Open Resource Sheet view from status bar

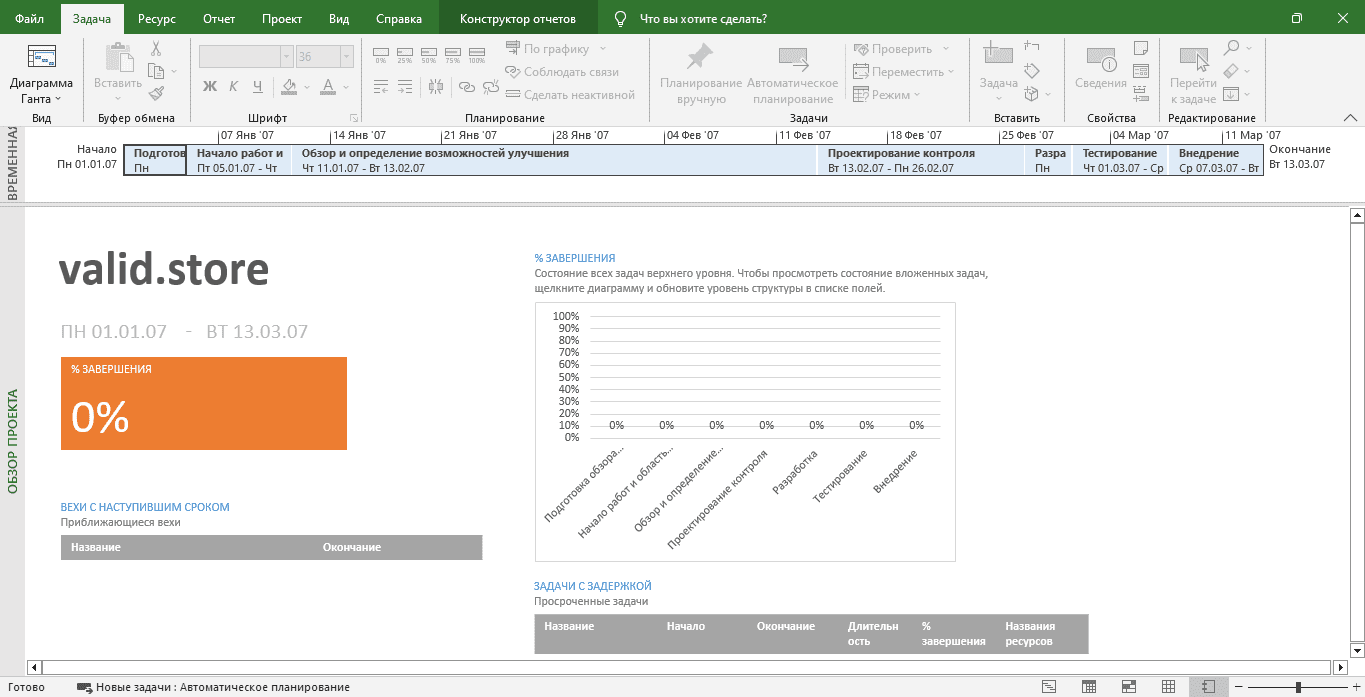[x=1169, y=687]
